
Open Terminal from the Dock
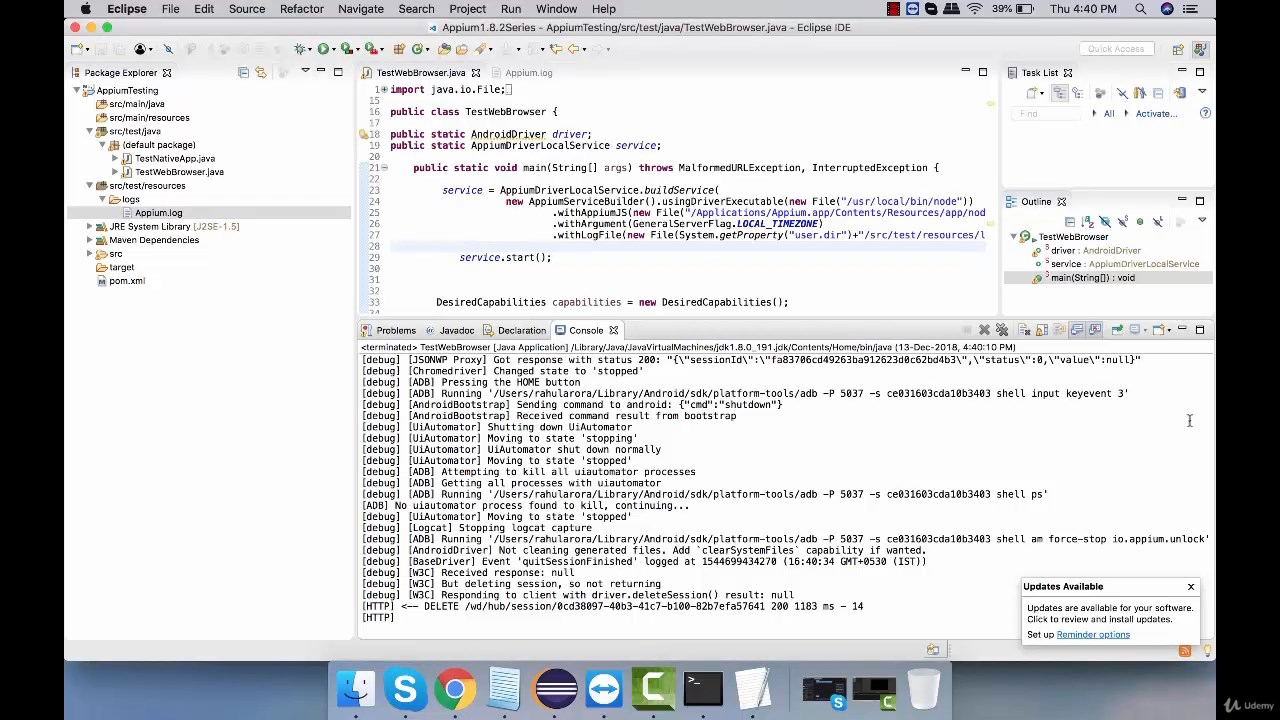click(704, 689)
